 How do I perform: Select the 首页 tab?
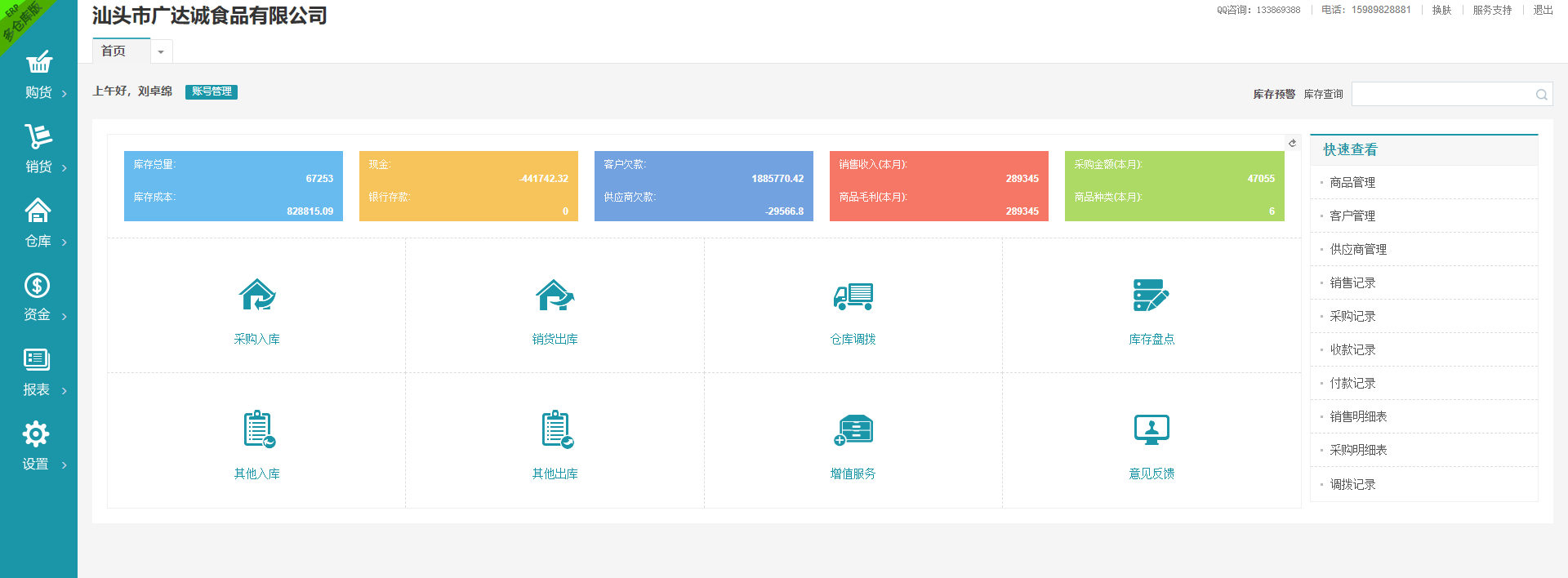(x=121, y=51)
